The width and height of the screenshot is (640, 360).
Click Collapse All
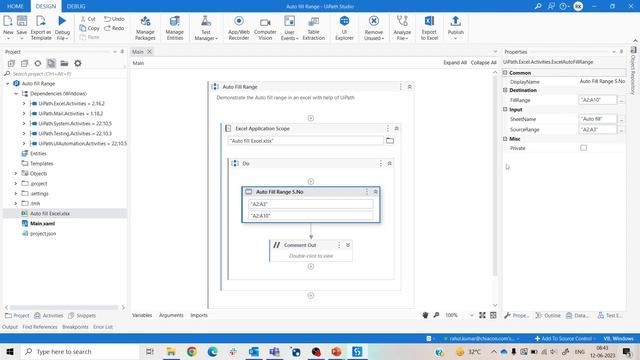pyautogui.click(x=483, y=62)
